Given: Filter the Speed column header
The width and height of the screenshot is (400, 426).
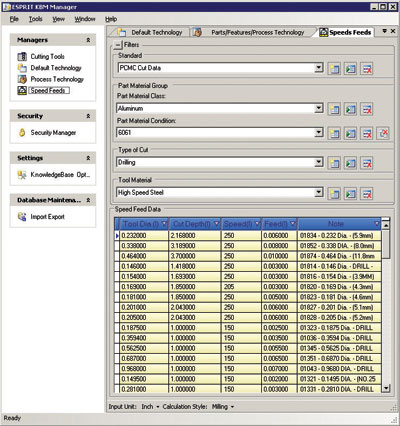Looking at the screenshot, I should [x=258, y=224].
